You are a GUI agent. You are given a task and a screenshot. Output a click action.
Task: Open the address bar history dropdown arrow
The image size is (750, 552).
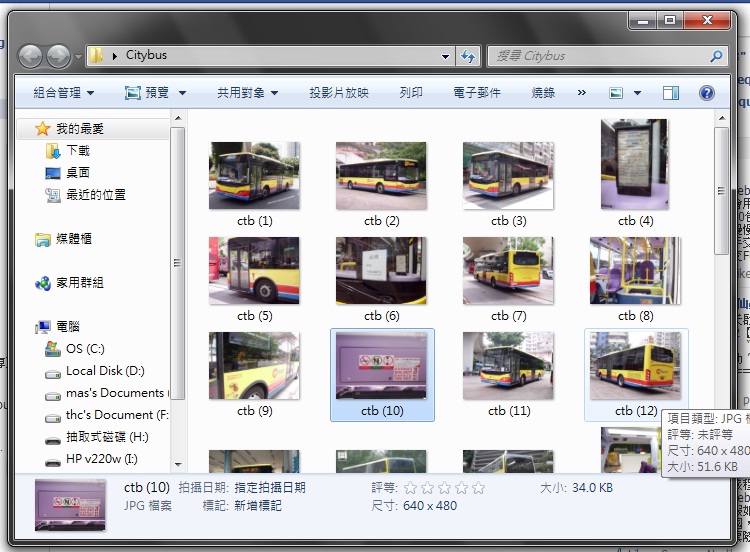pos(445,56)
